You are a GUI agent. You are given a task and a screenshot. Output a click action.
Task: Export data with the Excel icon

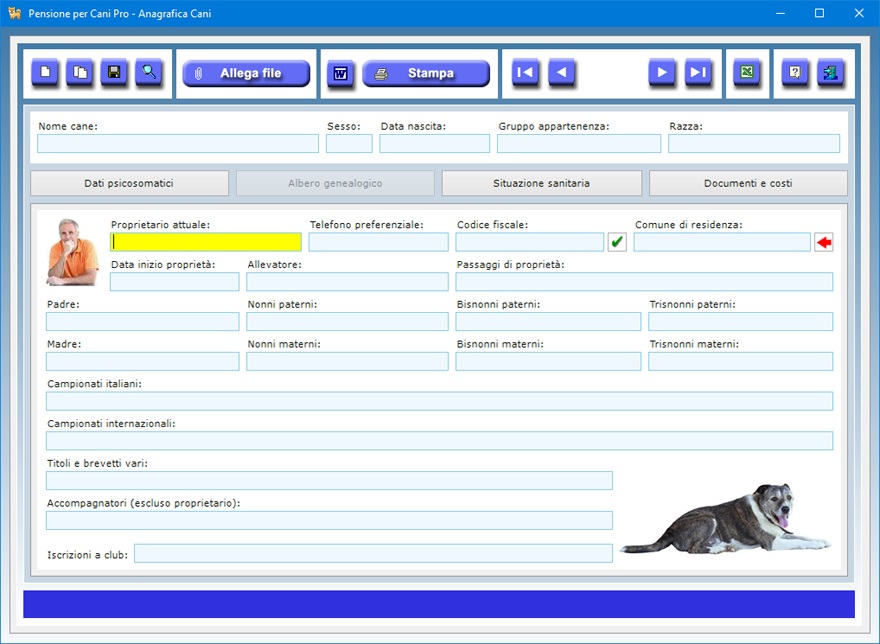tap(747, 72)
